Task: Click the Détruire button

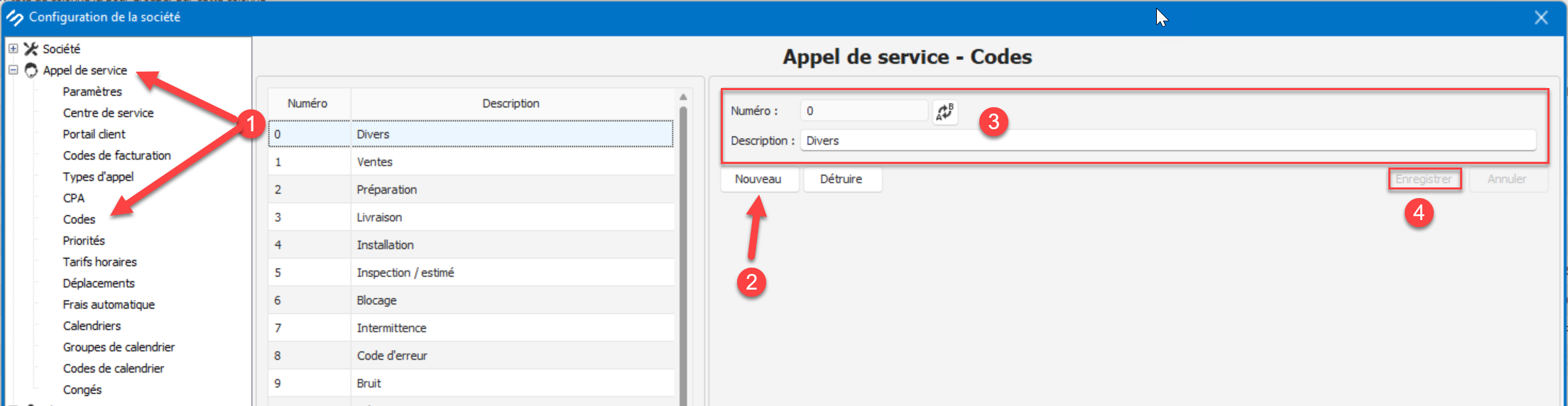Action: click(842, 179)
